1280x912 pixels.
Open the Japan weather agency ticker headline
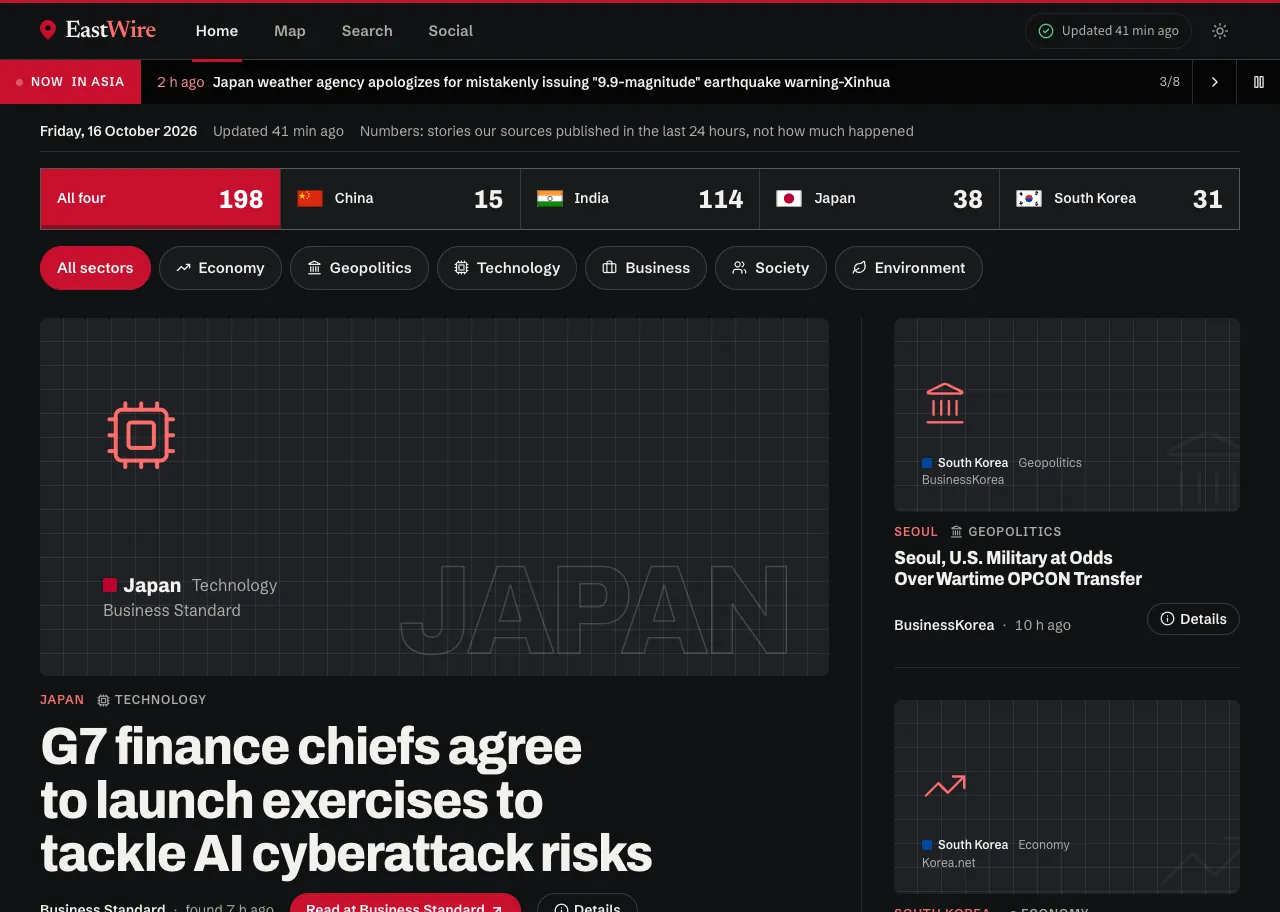[551, 82]
